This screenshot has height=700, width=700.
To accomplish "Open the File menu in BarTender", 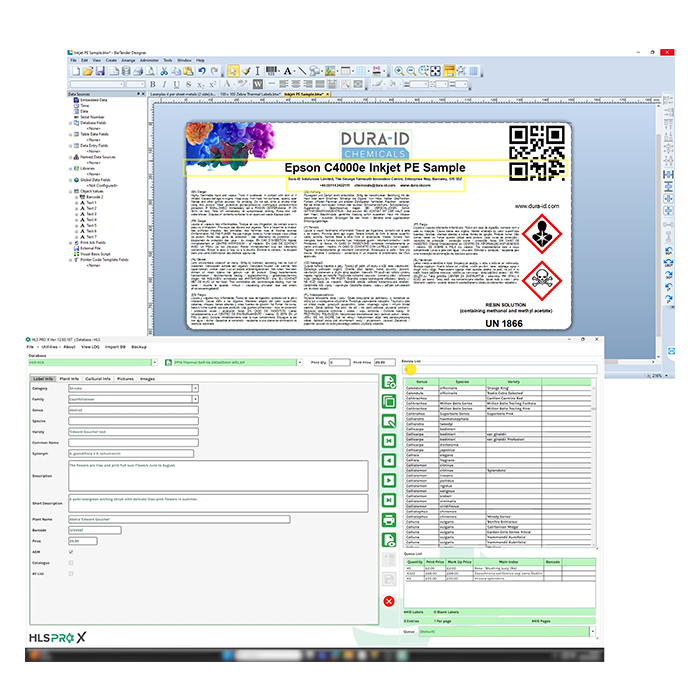I will click(73, 60).
